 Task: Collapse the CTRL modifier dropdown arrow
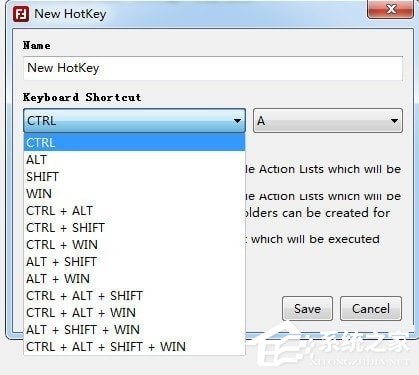(x=237, y=121)
